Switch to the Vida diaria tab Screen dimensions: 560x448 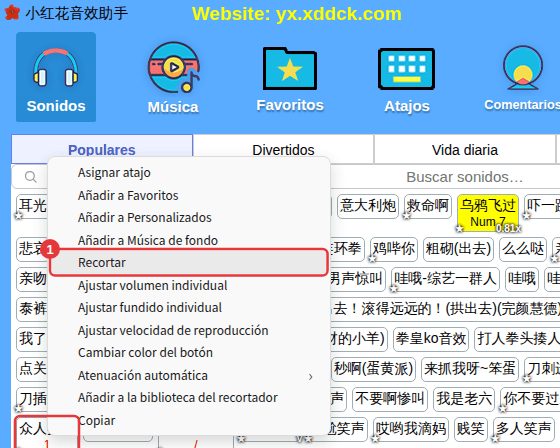point(465,150)
